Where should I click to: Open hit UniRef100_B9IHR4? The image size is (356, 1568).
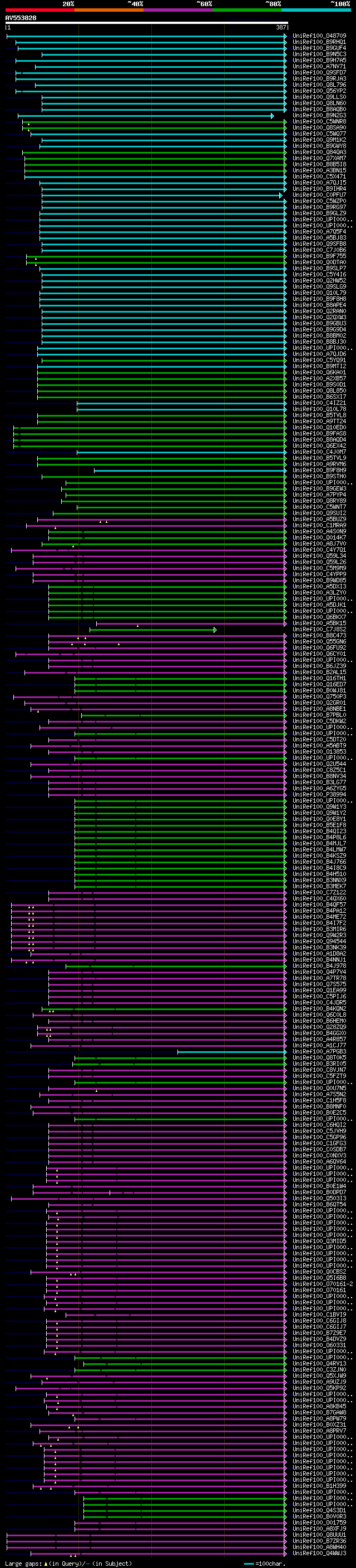319,189
